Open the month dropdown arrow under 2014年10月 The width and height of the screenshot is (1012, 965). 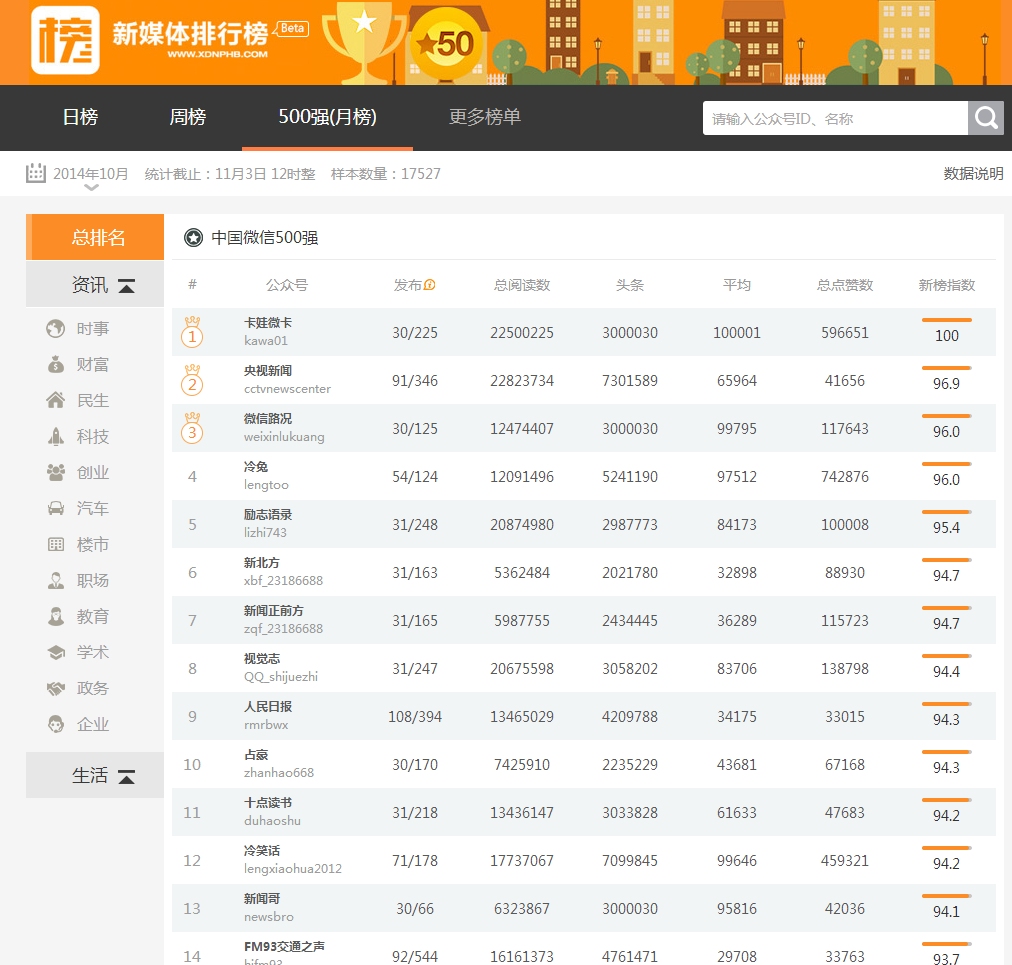click(92, 187)
